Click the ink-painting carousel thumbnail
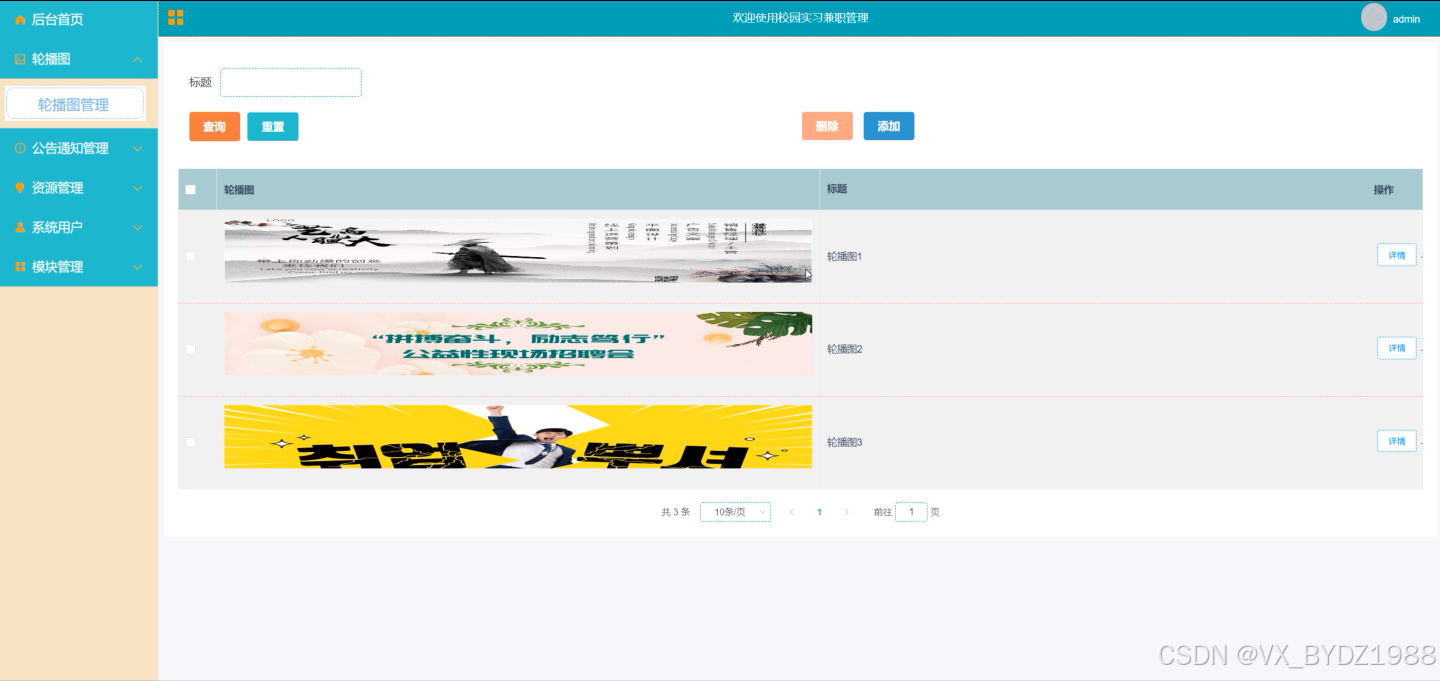 tap(518, 251)
